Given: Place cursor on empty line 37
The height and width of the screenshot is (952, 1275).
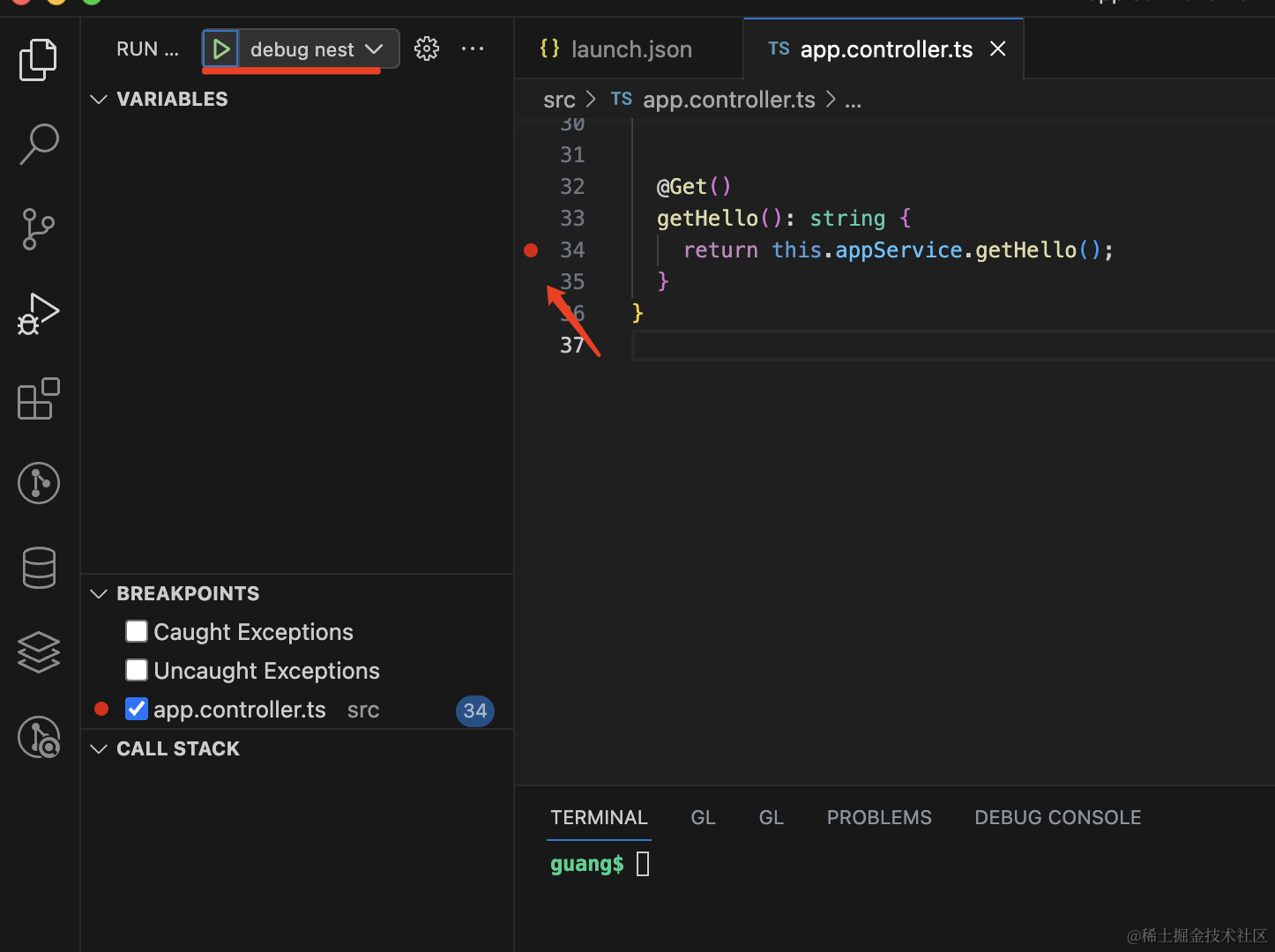Looking at the screenshot, I should pyautogui.click(x=952, y=346).
